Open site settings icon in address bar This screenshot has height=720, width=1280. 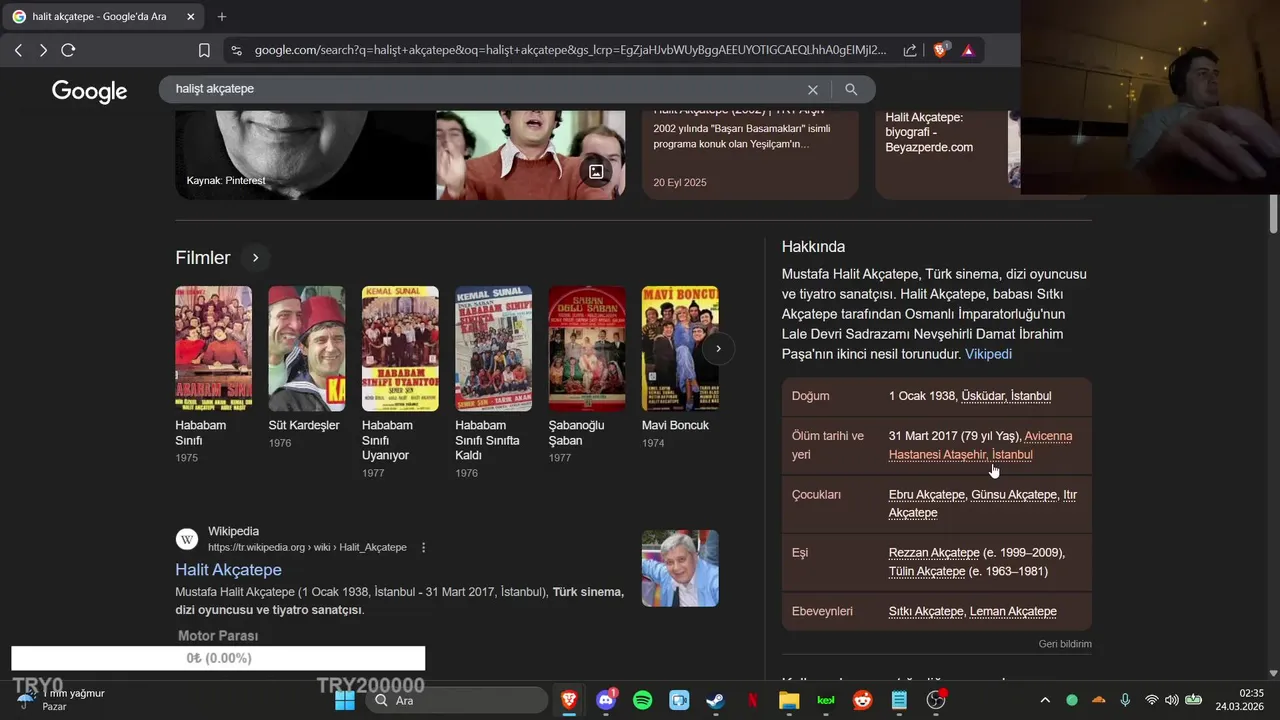tap(235, 50)
